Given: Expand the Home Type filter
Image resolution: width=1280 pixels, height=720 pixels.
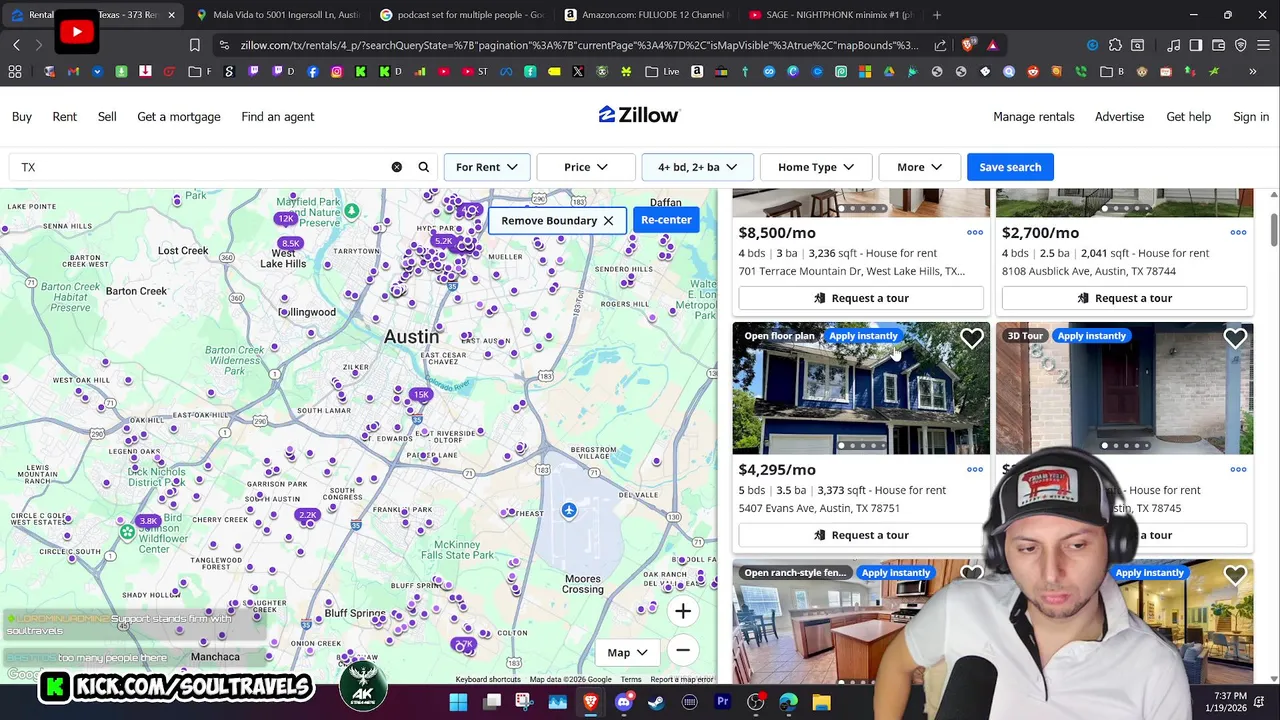Looking at the screenshot, I should tap(816, 167).
